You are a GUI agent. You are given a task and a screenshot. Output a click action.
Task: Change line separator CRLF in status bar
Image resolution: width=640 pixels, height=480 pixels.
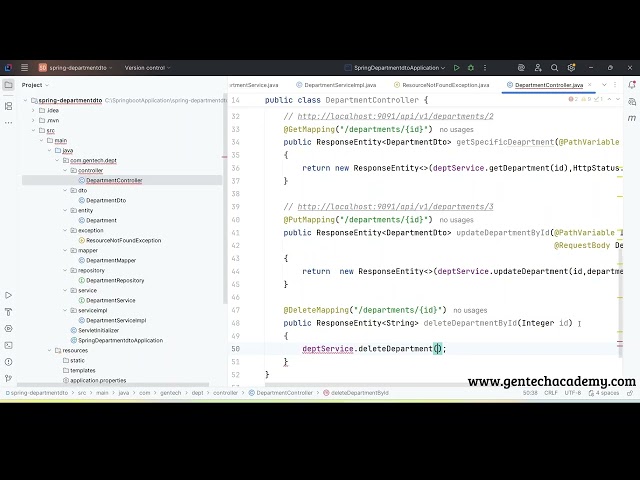pyautogui.click(x=551, y=393)
